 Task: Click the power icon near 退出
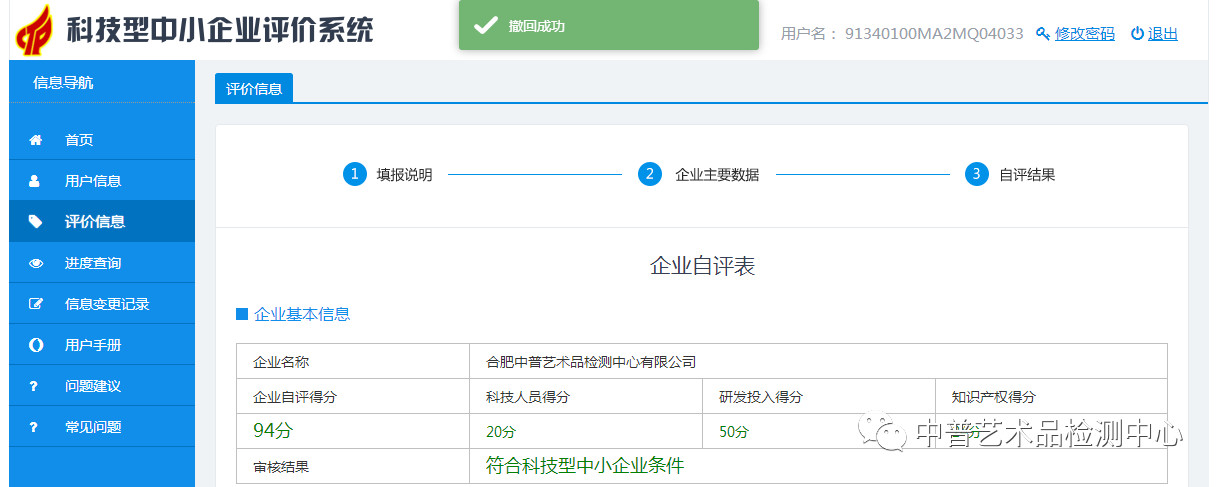[x=1137, y=33]
